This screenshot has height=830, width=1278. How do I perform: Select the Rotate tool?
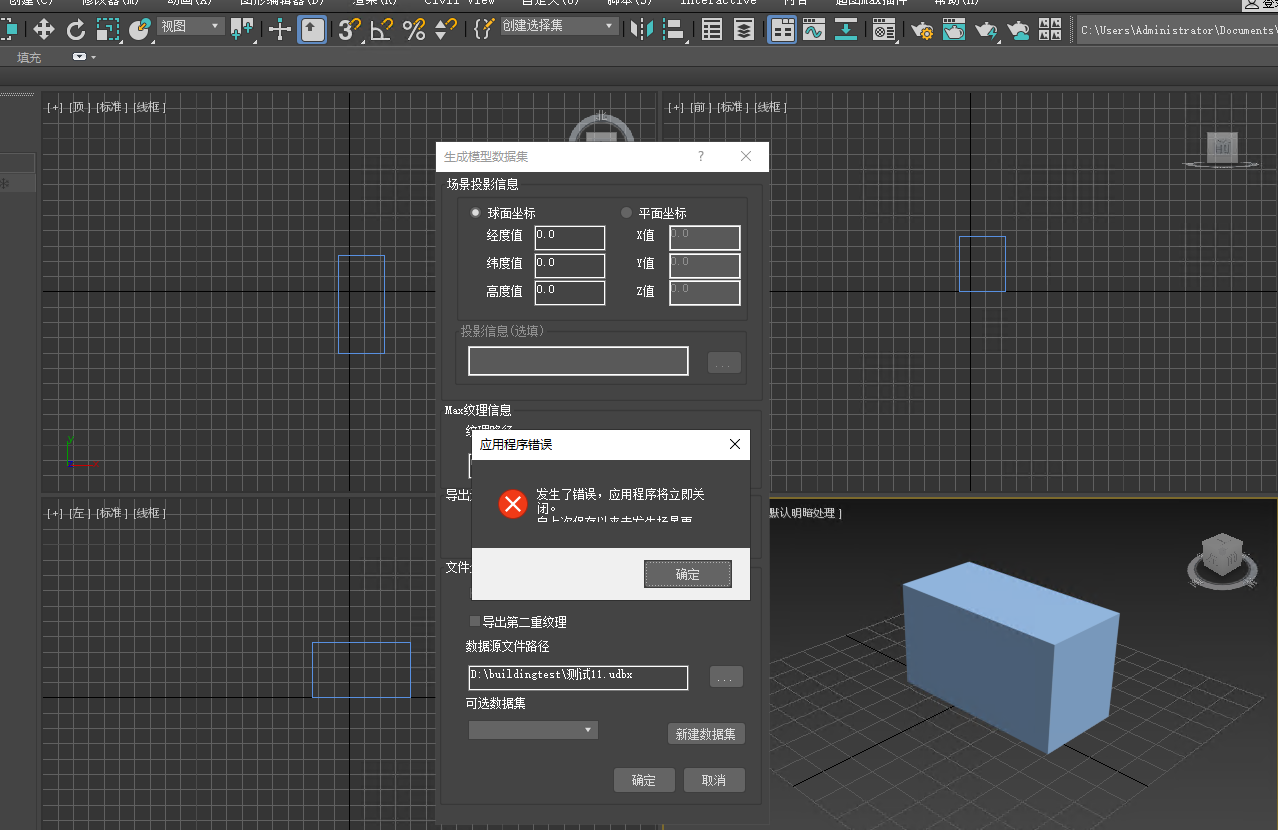pos(76,29)
